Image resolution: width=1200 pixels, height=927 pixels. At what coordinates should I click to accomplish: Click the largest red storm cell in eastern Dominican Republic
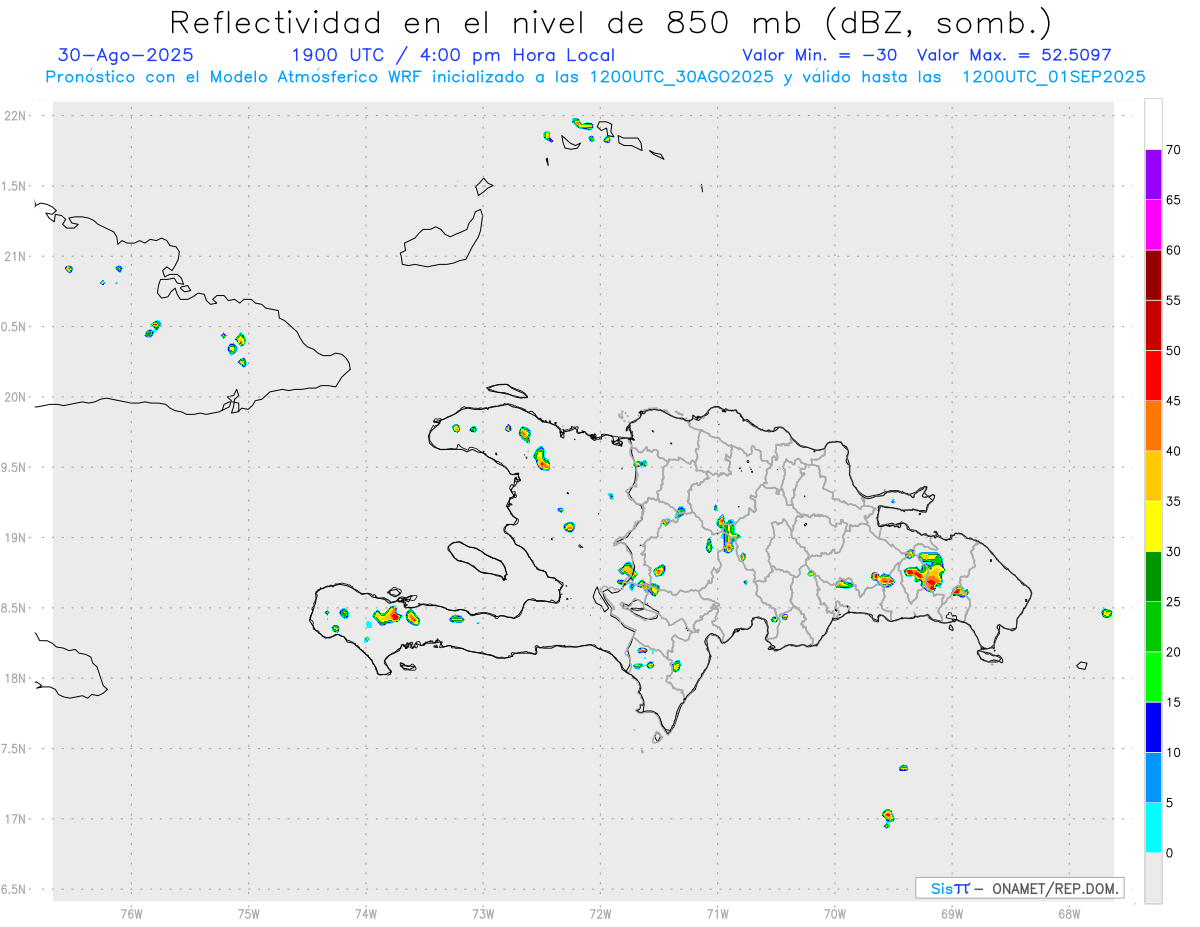tap(926, 572)
